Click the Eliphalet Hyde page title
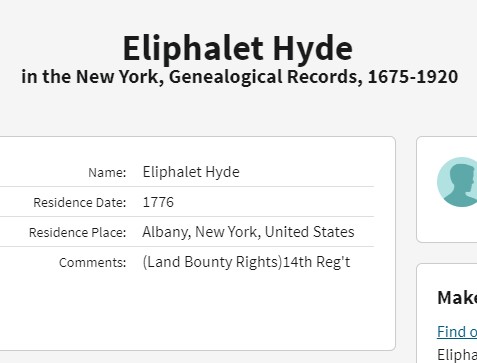Image resolution: width=477 pixels, height=363 pixels. pos(238,48)
